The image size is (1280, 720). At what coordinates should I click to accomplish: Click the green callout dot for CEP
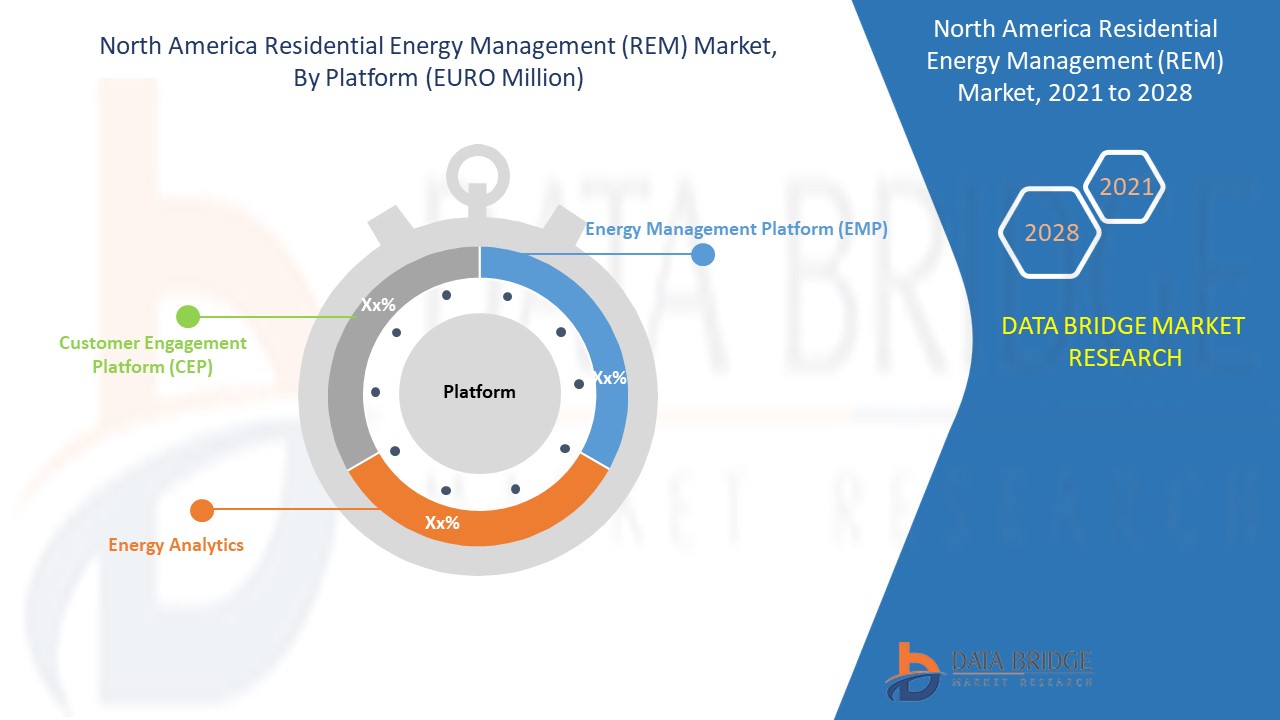[x=187, y=315]
